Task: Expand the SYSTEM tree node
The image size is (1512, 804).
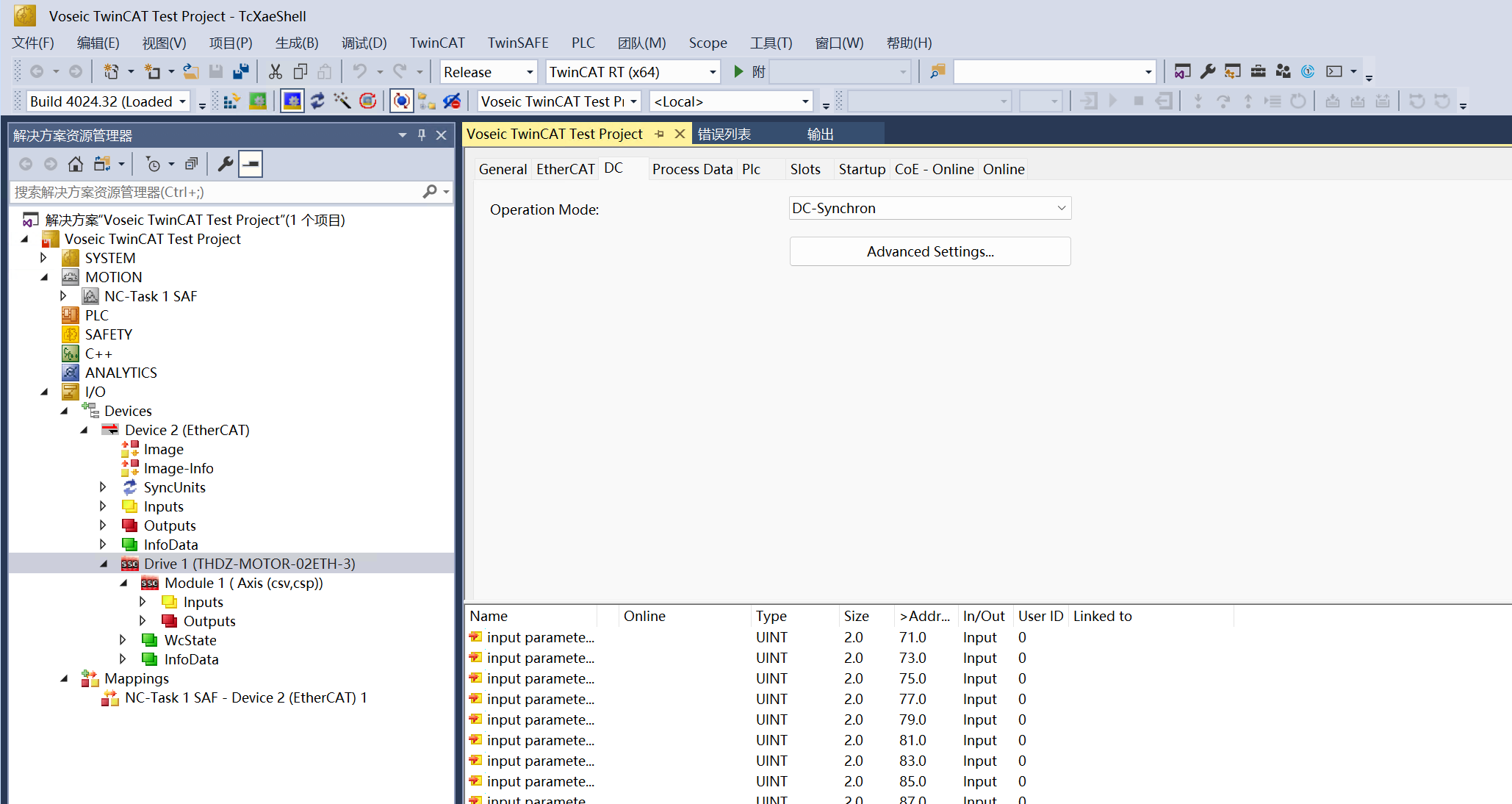Action: (x=43, y=258)
